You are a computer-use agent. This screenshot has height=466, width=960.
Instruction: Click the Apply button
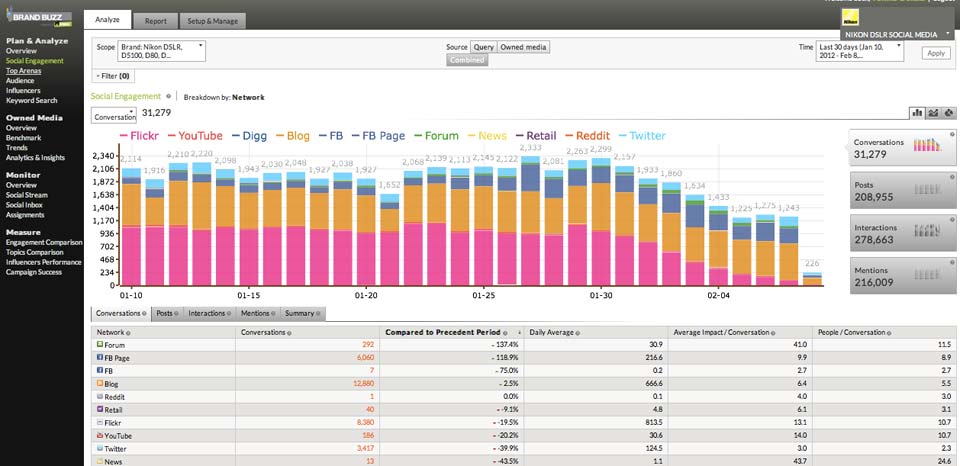point(936,53)
